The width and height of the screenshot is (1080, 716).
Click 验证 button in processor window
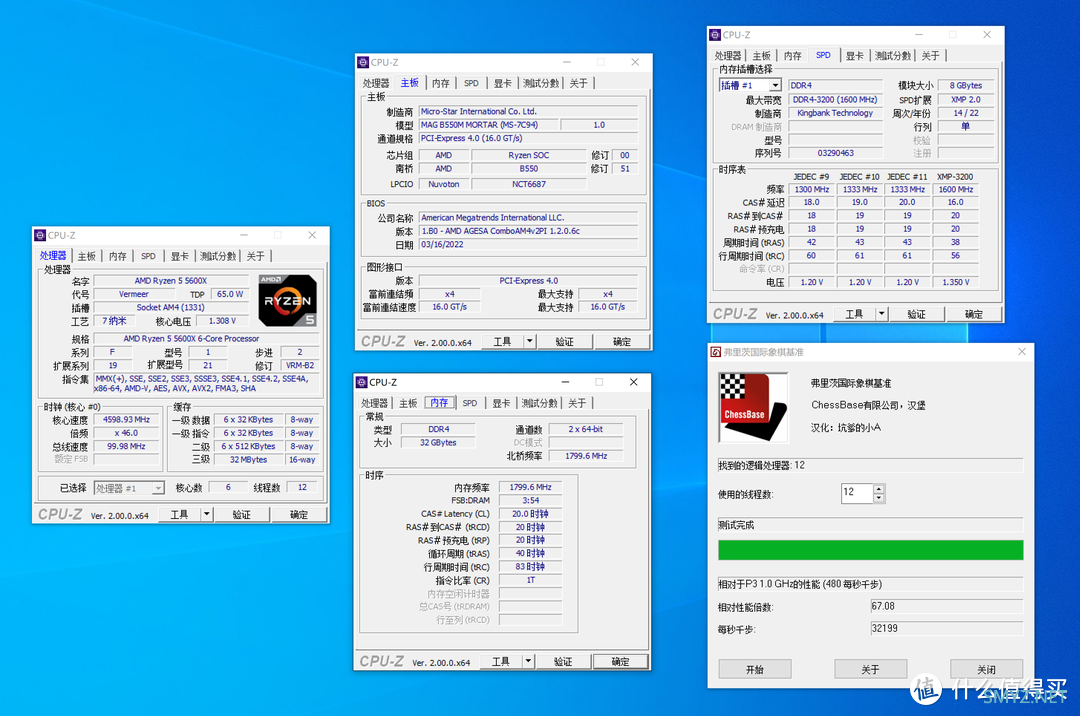point(242,514)
